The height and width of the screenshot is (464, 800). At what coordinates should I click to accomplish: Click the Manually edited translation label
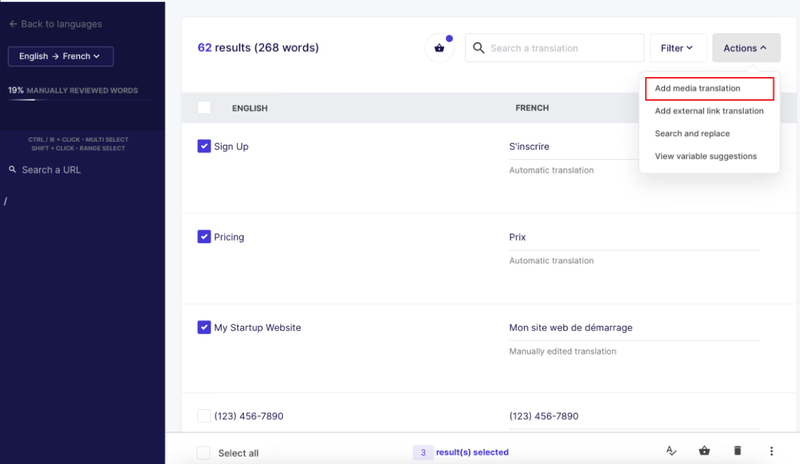563,351
